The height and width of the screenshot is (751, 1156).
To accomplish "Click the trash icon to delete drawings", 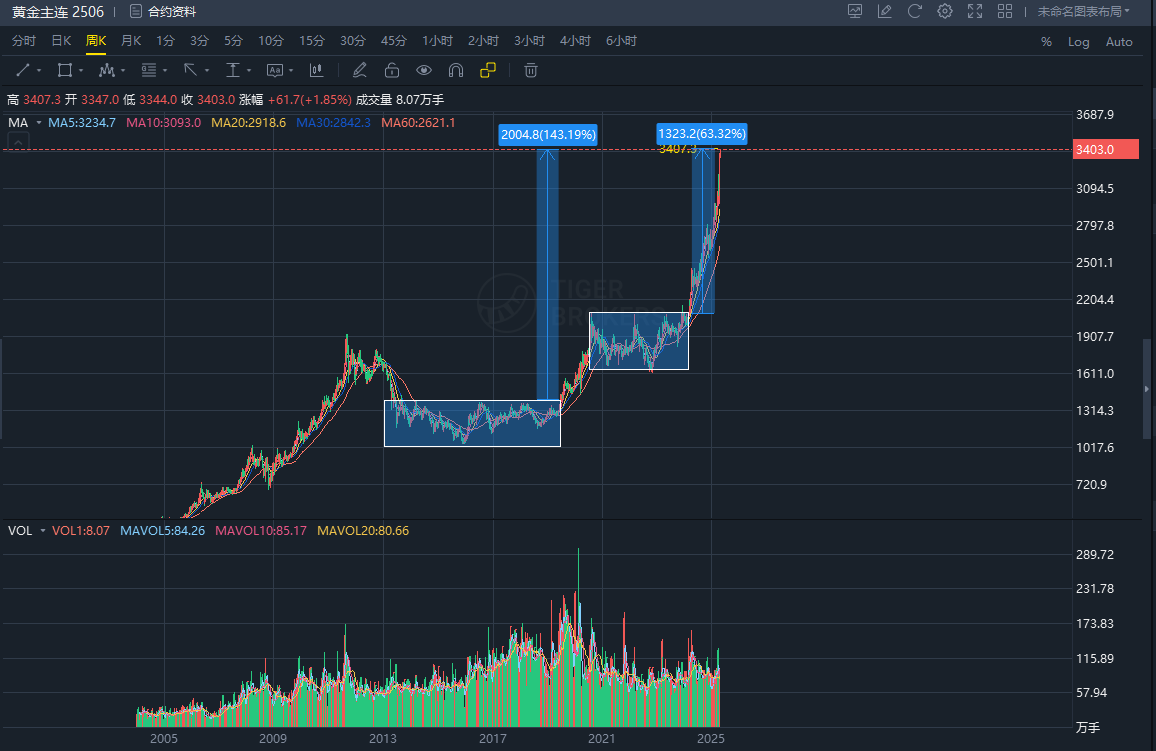I will click(x=531, y=70).
